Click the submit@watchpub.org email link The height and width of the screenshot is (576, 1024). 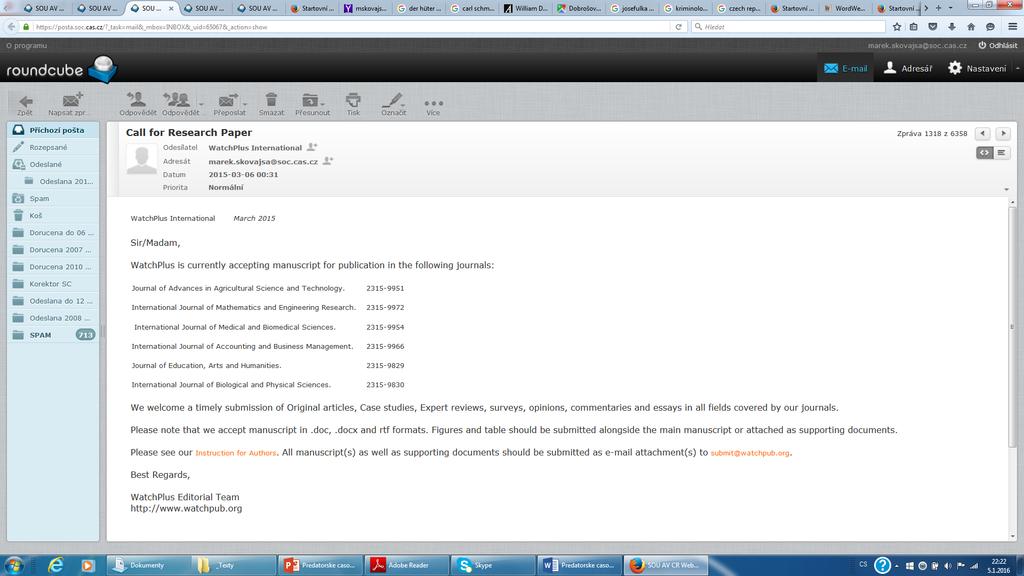[750, 453]
